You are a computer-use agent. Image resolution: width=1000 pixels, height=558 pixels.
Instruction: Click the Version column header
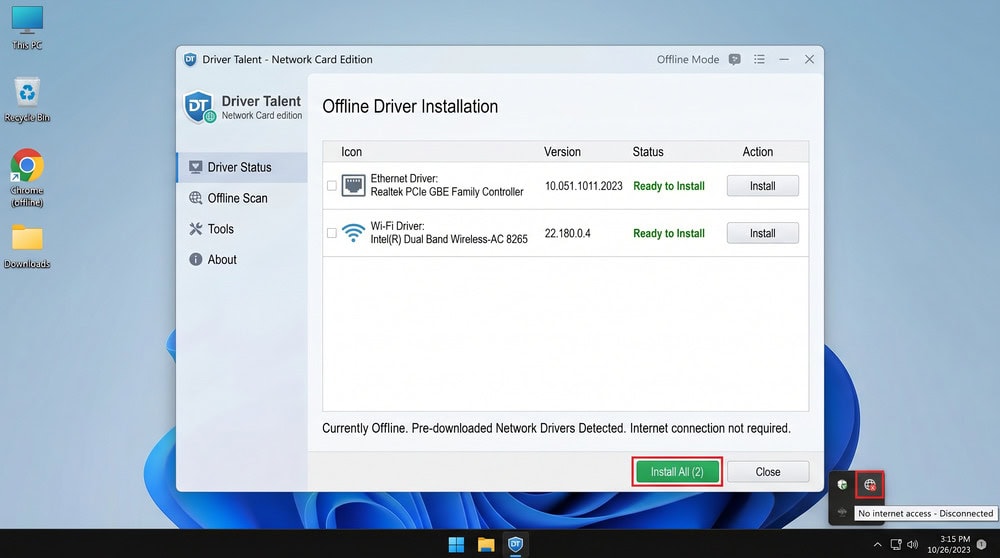point(562,152)
